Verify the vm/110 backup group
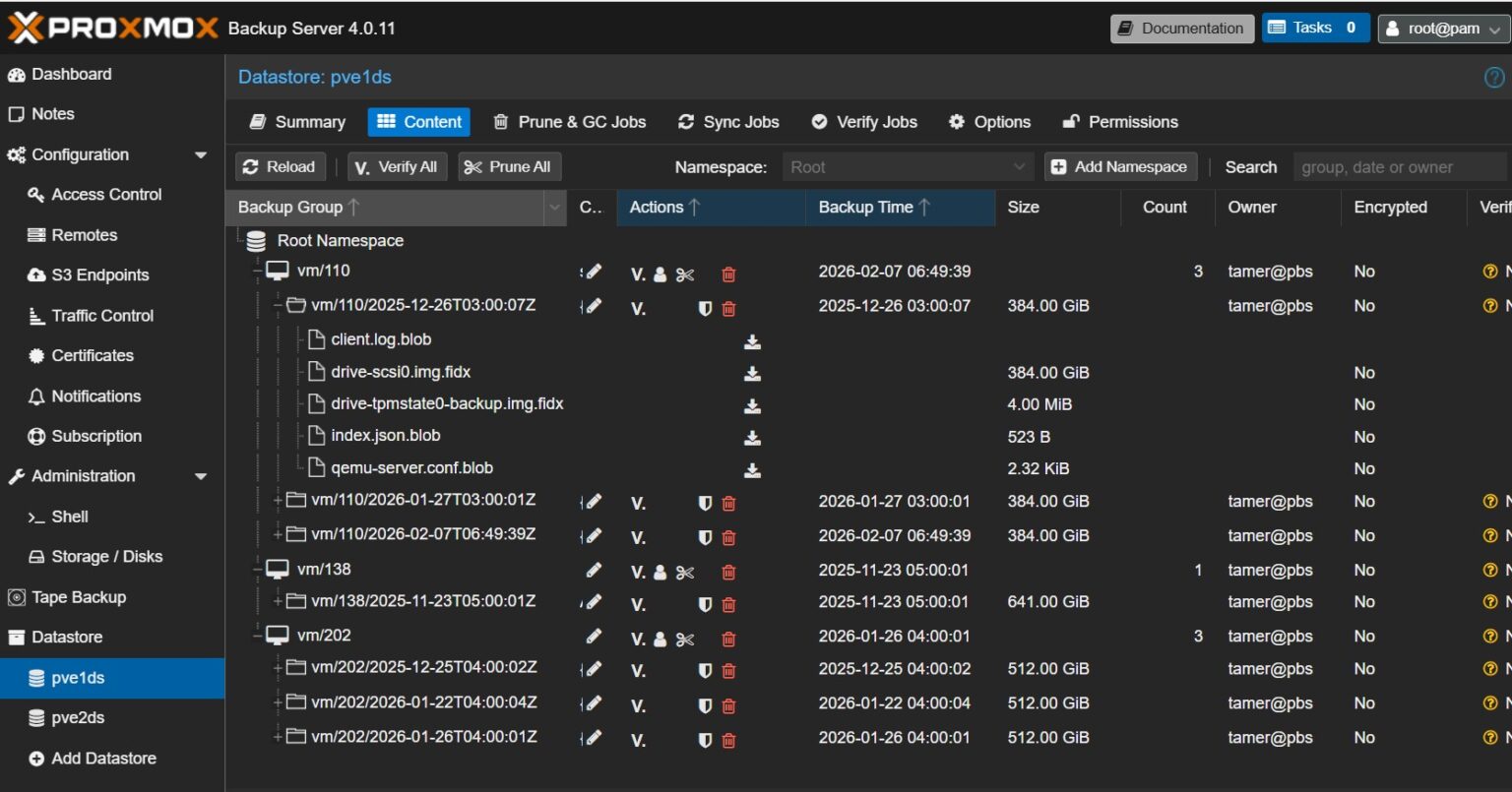The width and height of the screenshot is (1512, 792). pos(638,274)
